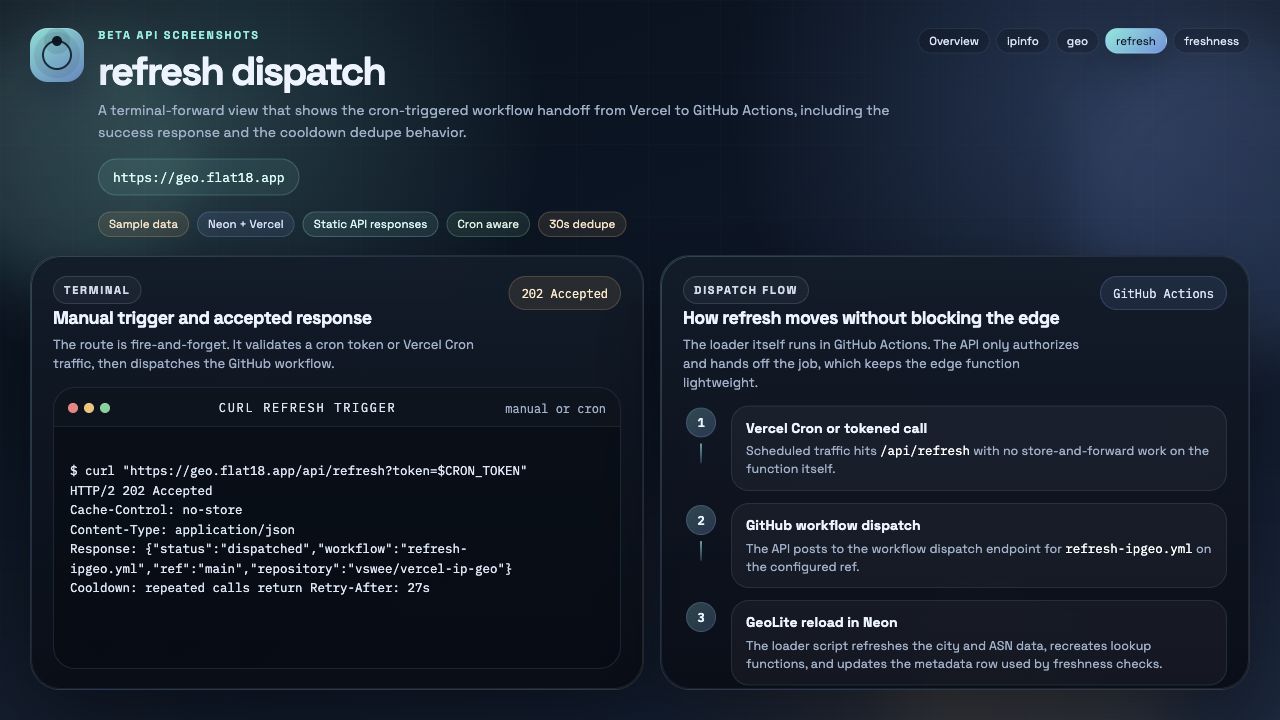Open the geo tab
Image resolution: width=1280 pixels, height=720 pixels.
click(x=1077, y=41)
